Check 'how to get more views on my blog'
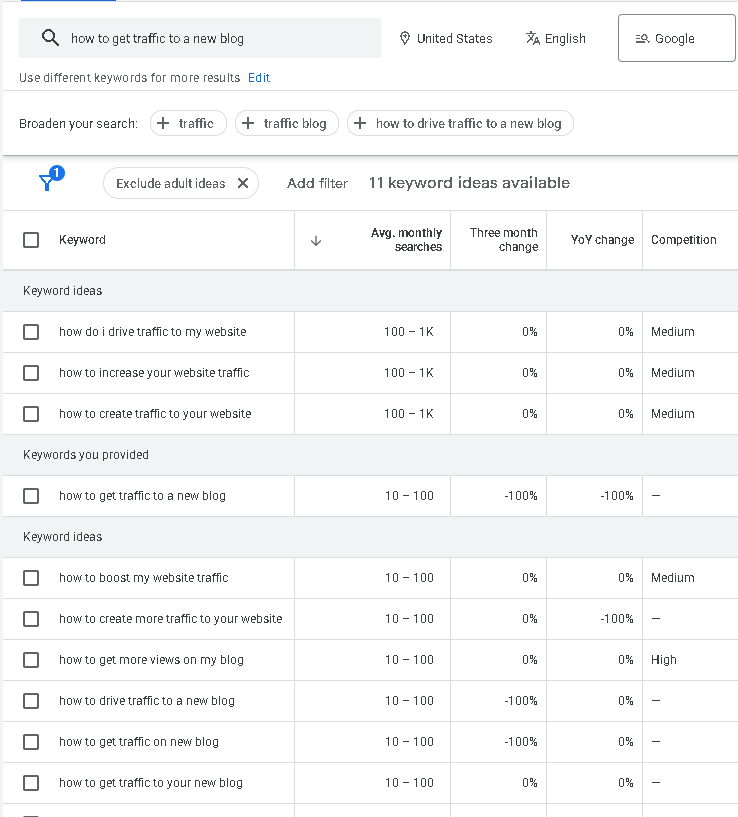The image size is (738, 817). 31,660
